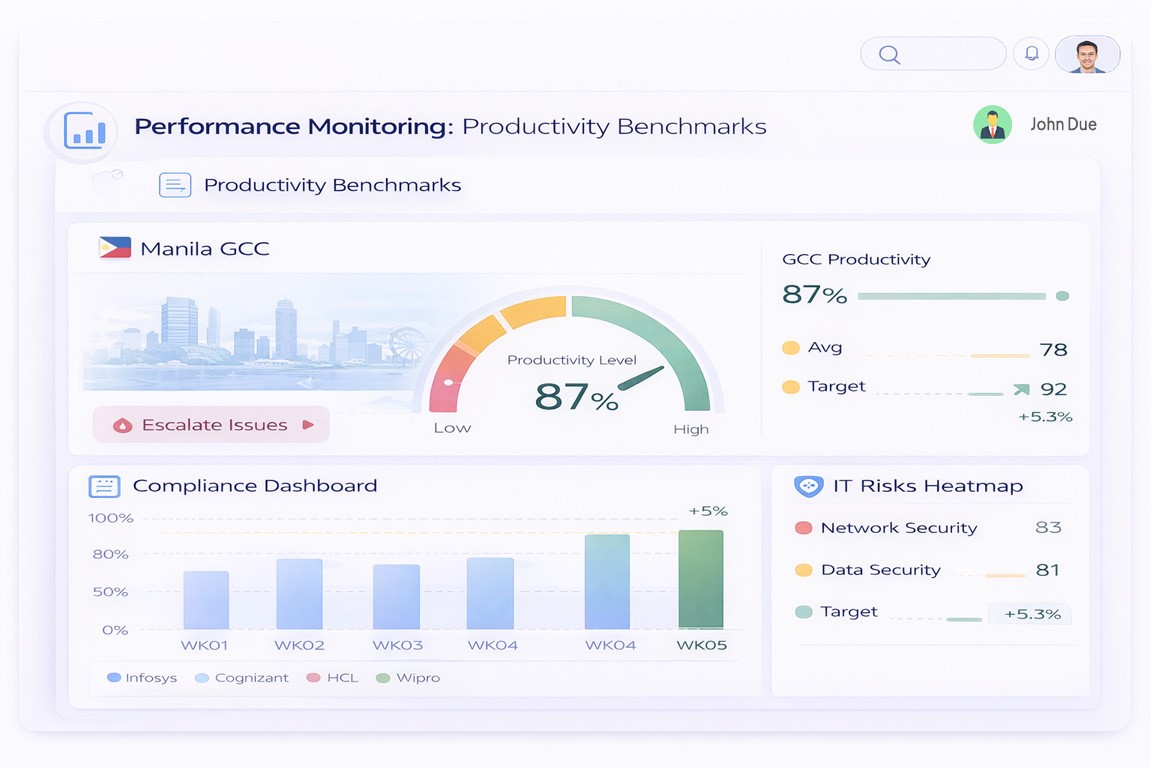Expand the Escalate Issues arrow

tap(310, 424)
